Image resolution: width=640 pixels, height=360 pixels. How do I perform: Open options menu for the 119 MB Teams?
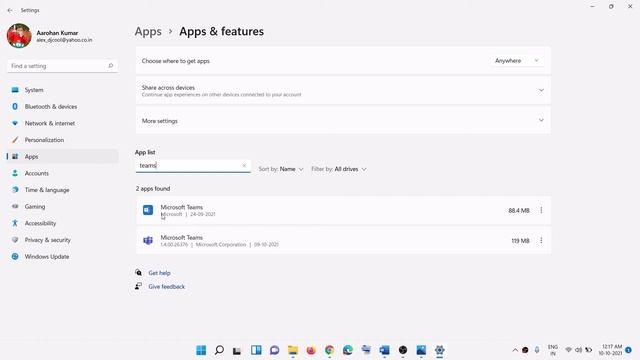541,240
